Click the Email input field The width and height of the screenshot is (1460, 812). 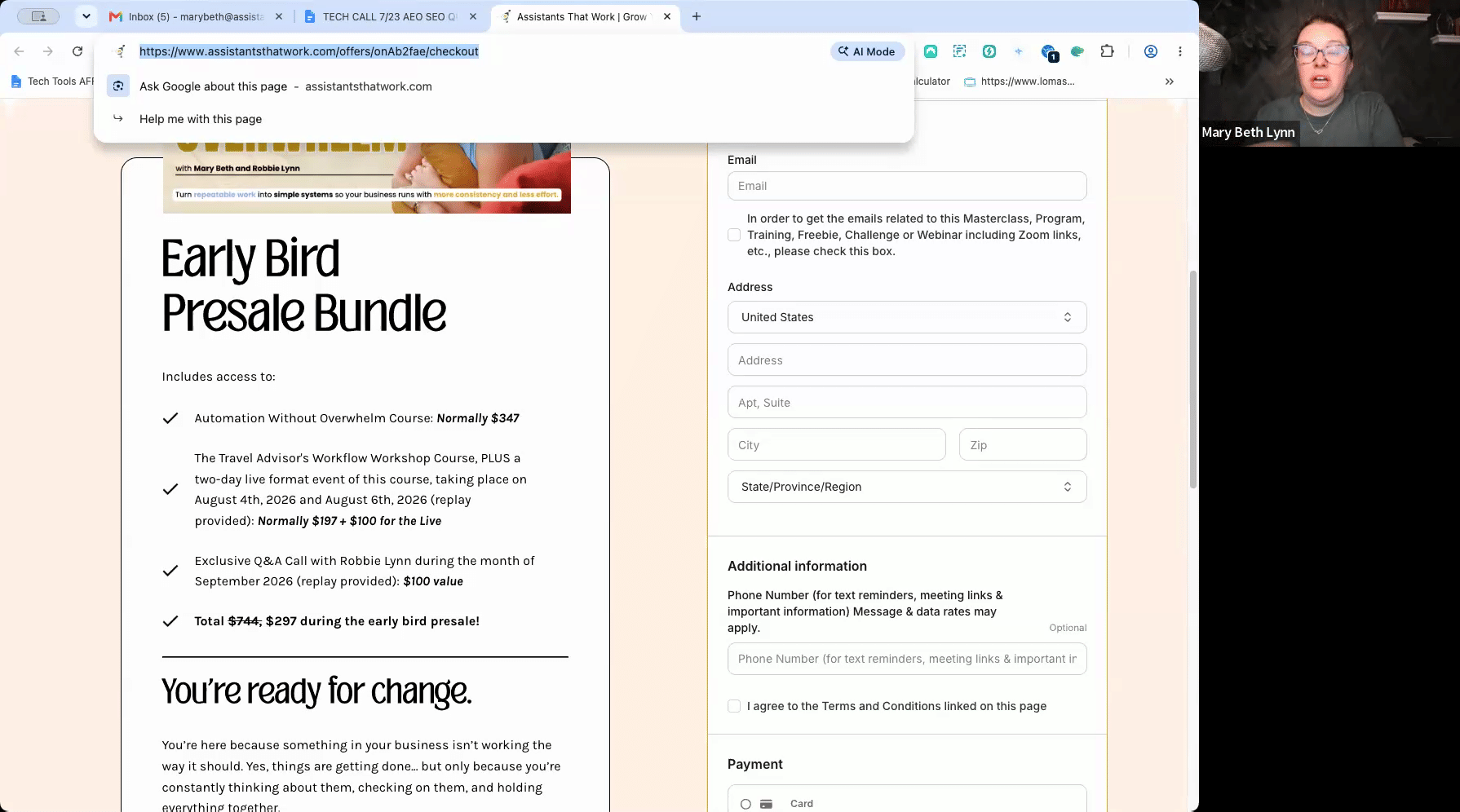pyautogui.click(x=907, y=186)
